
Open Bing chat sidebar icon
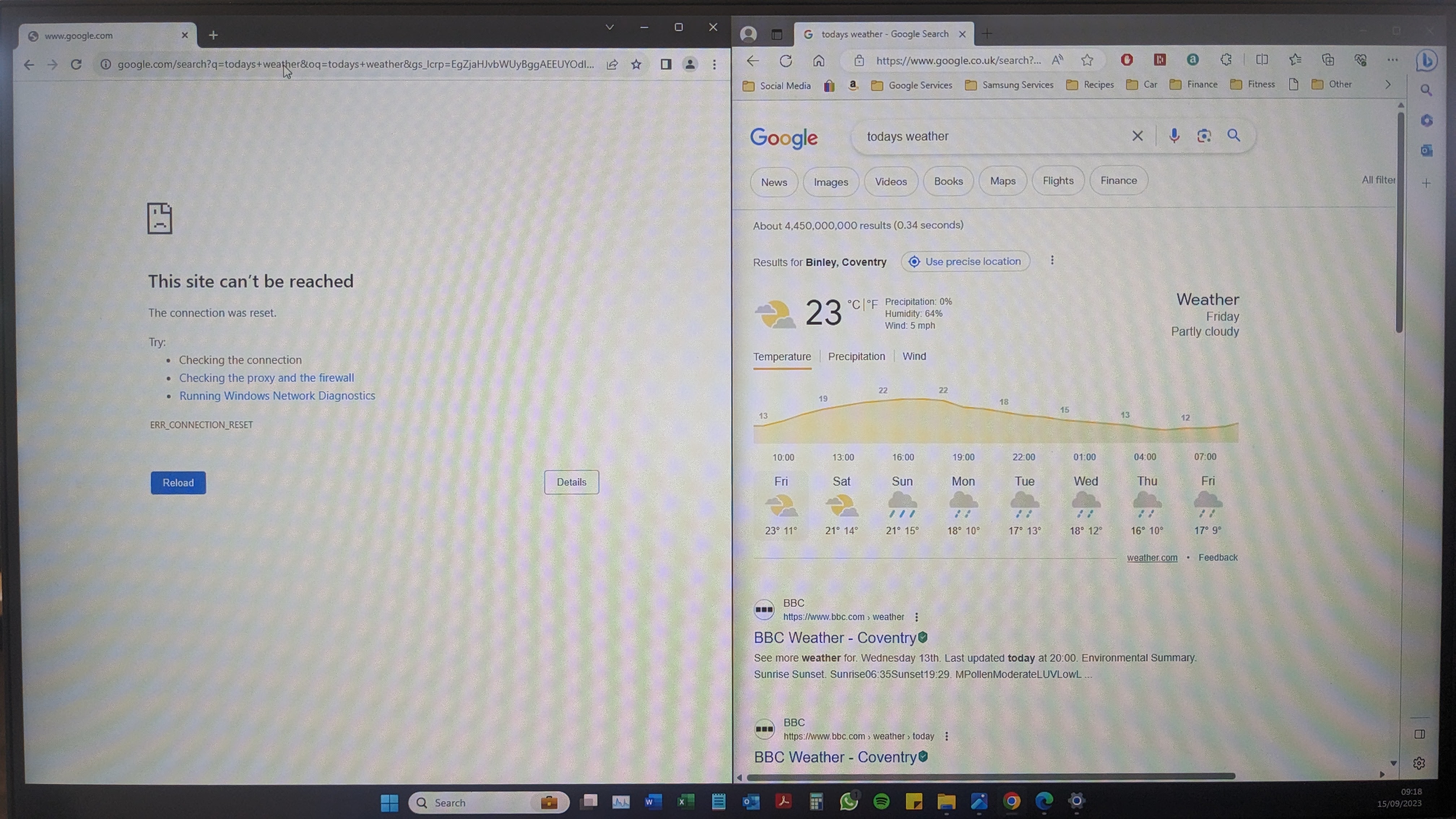click(1426, 60)
